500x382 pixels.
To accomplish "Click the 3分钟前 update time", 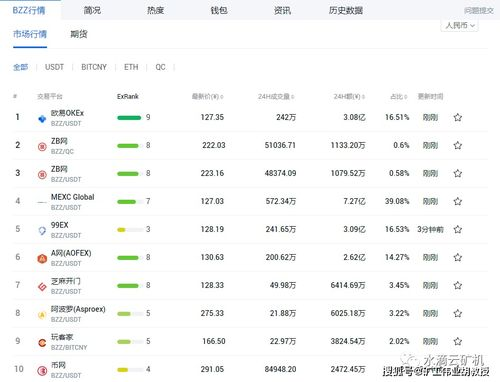I will [x=430, y=229].
